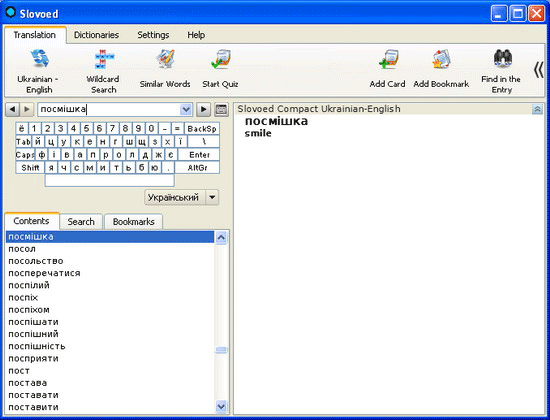The width and height of the screenshot is (550, 420).
Task: Click the BackSp key on virtual keyboard
Action: click(202, 129)
